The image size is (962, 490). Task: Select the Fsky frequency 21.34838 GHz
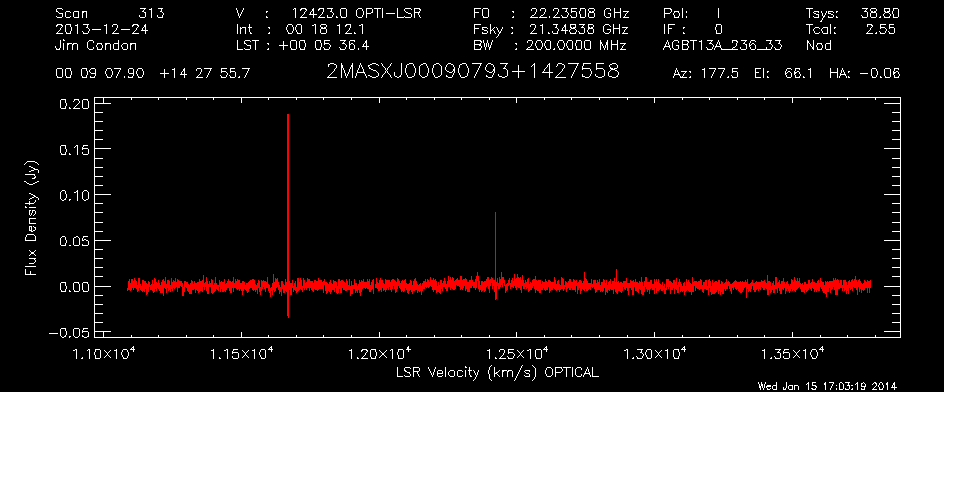pos(579,29)
